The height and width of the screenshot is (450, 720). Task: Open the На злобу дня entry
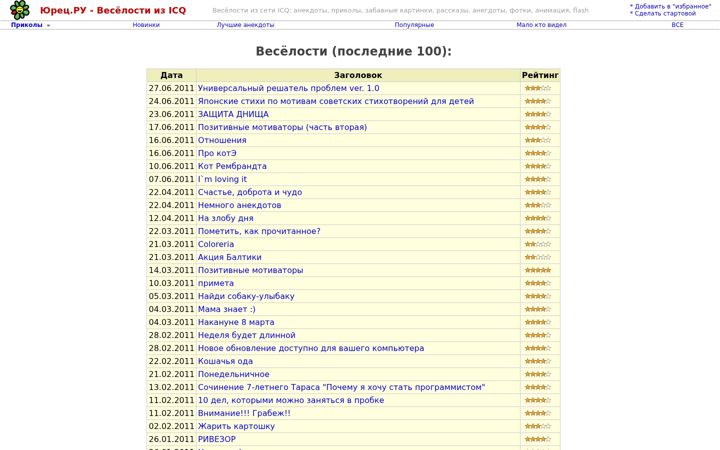225,218
